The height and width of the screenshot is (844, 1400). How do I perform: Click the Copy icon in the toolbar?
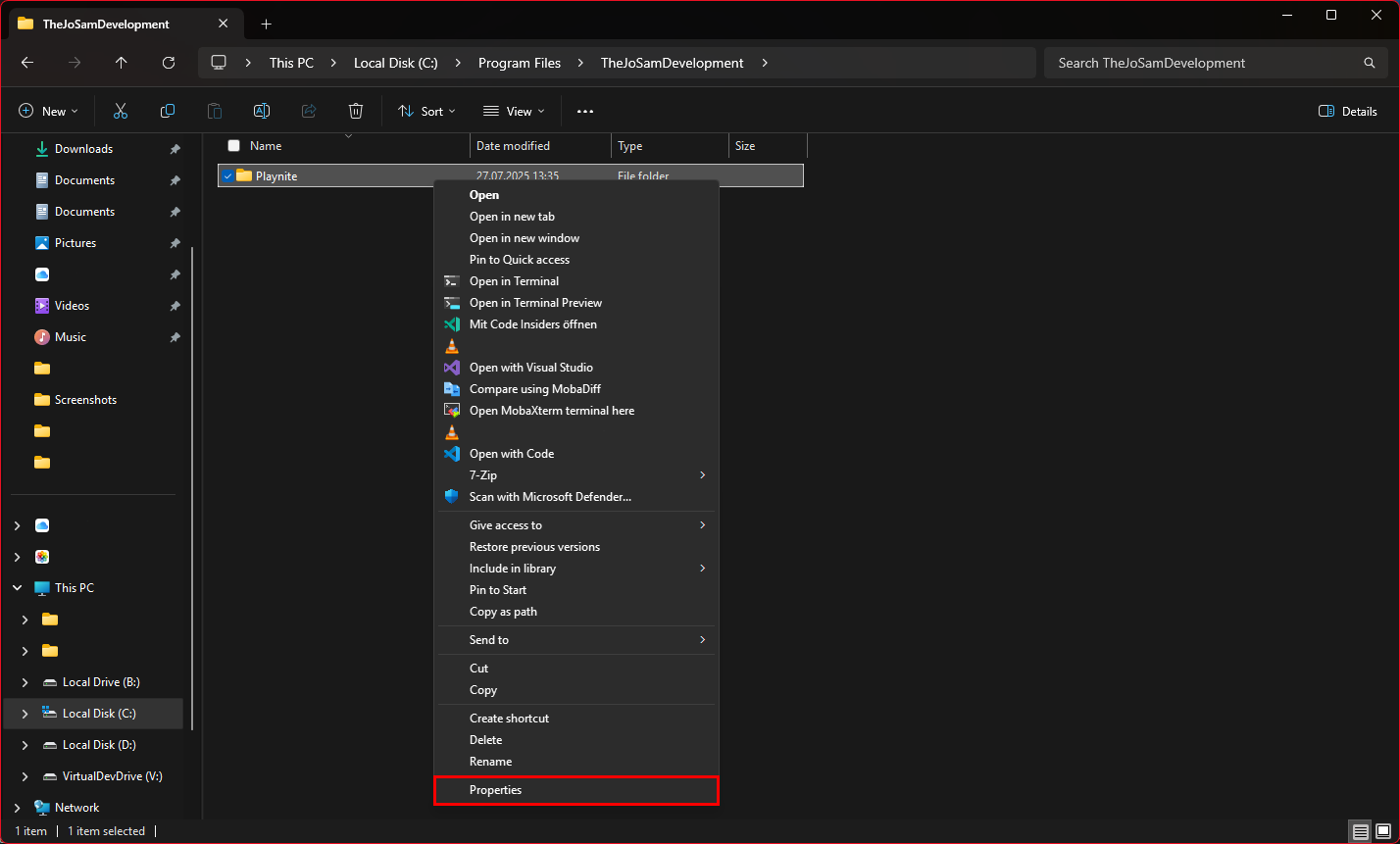point(167,111)
